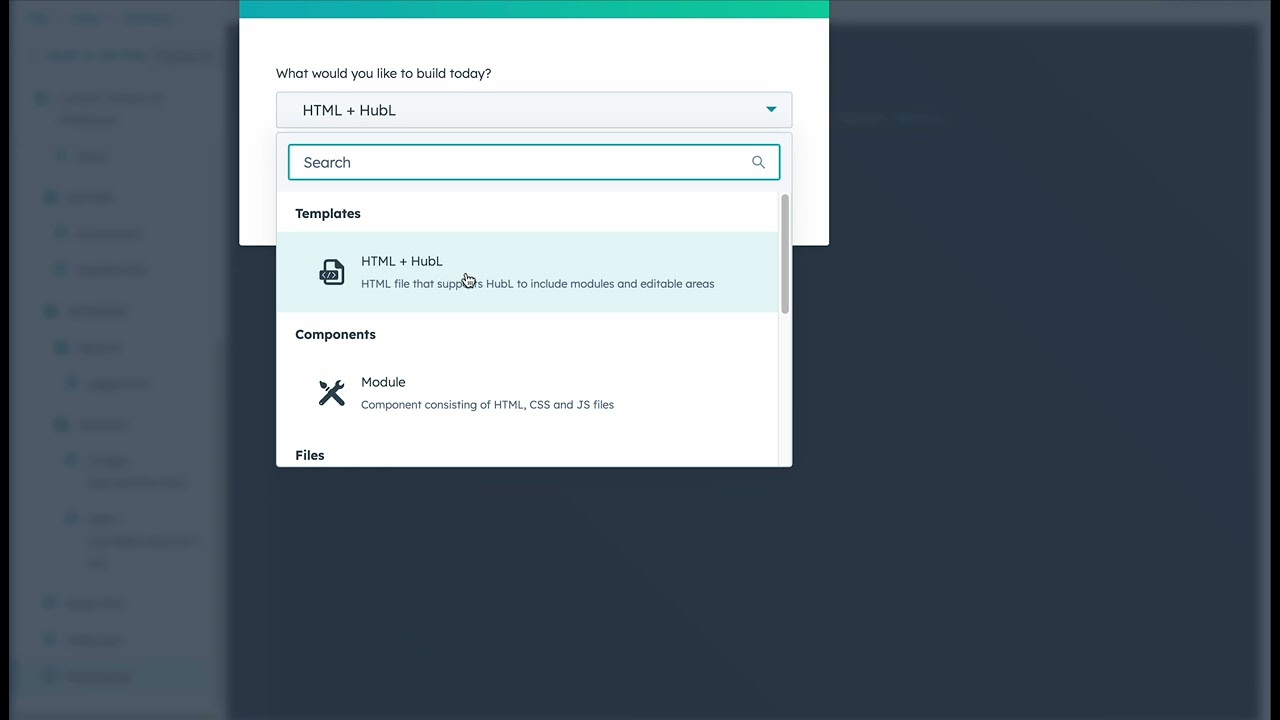
Task: Click the description 'Component consisting of HTML, CSS and JS files'
Action: click(x=487, y=405)
